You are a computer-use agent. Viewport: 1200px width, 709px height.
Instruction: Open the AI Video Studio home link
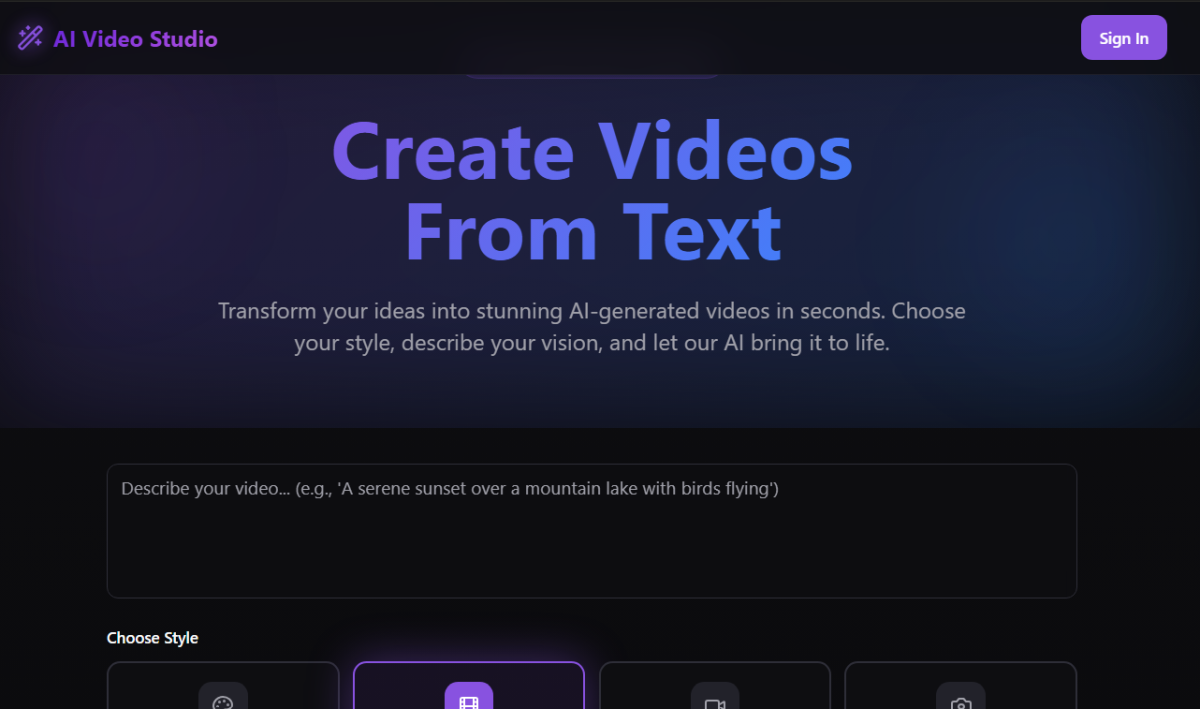(x=135, y=39)
